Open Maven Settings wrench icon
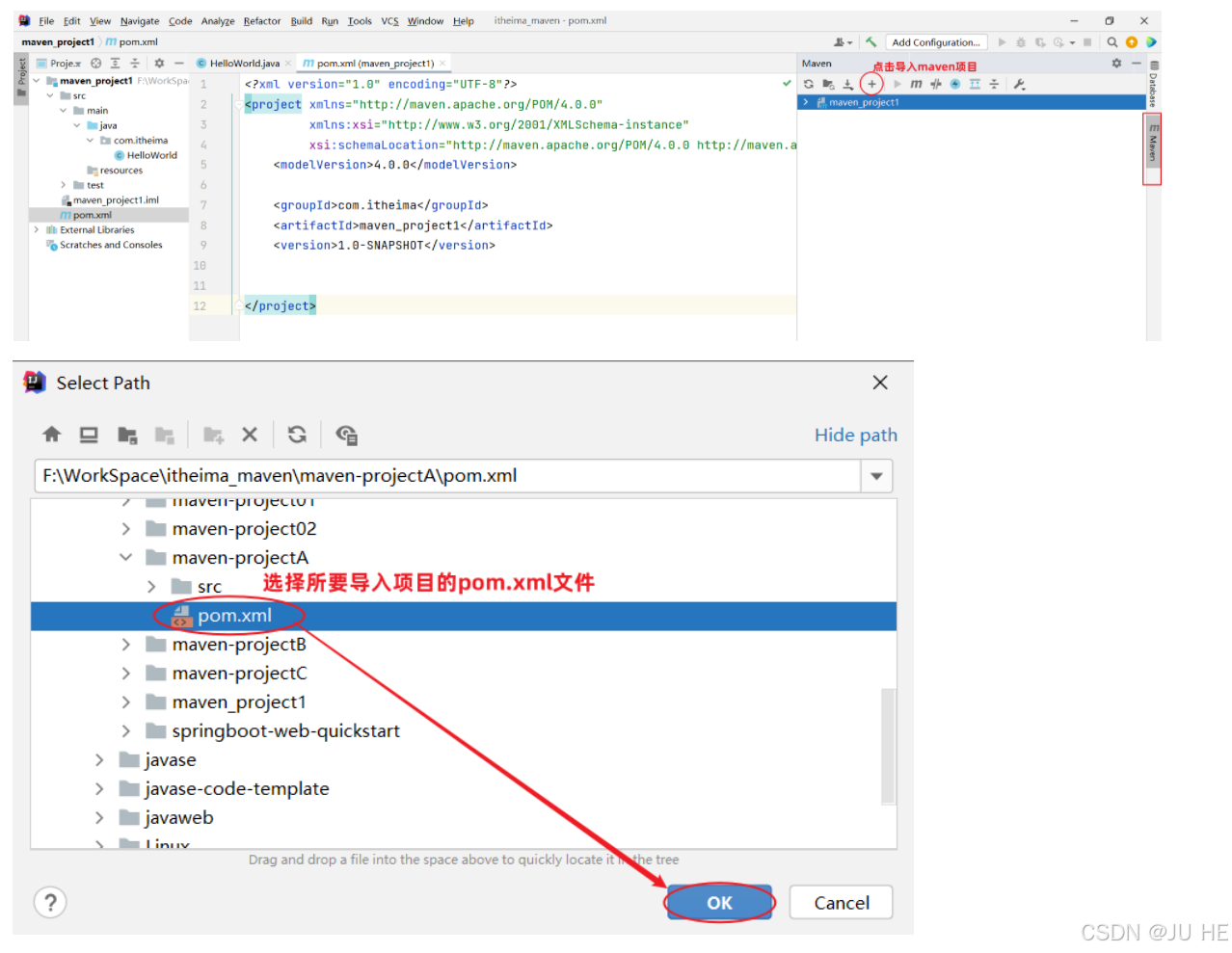The width and height of the screenshot is (1232, 953). [x=1019, y=84]
